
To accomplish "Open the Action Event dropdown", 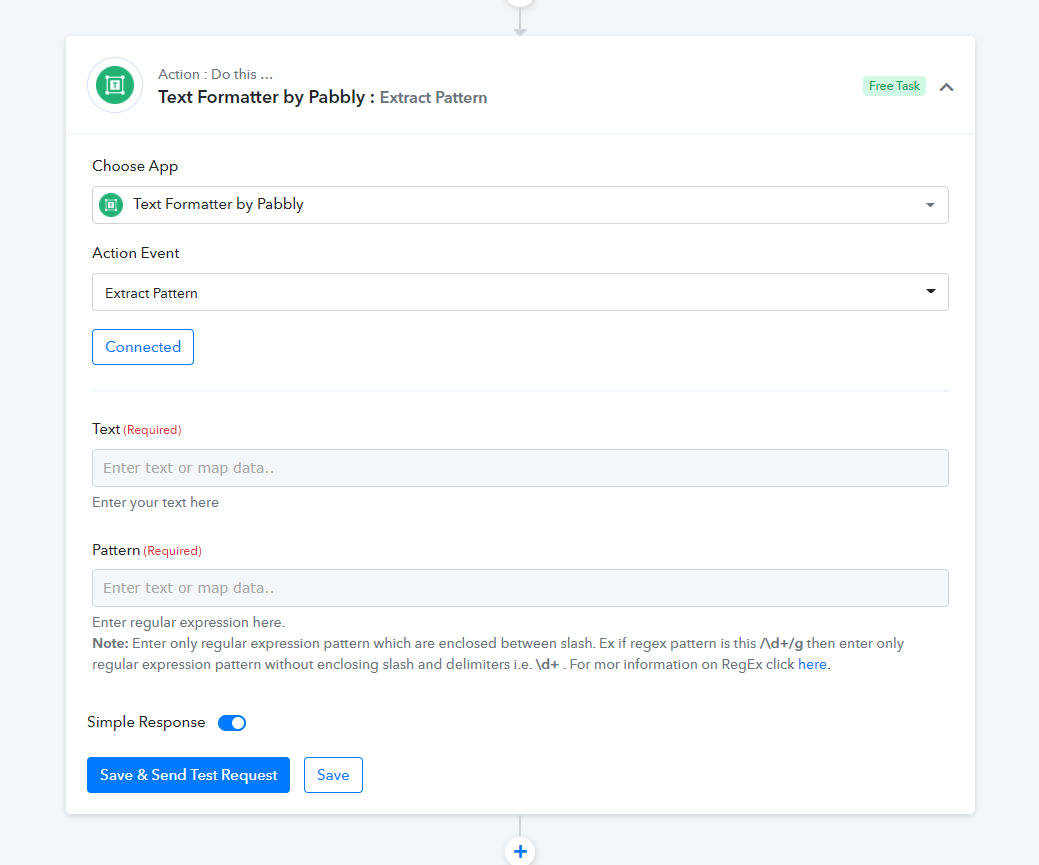I will 520,292.
